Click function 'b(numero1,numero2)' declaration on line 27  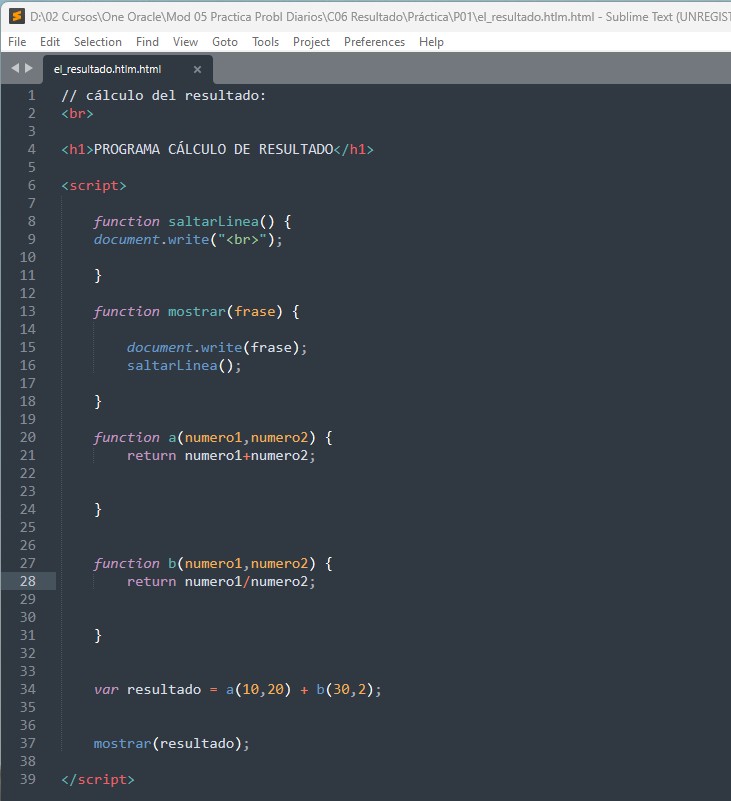(x=242, y=563)
